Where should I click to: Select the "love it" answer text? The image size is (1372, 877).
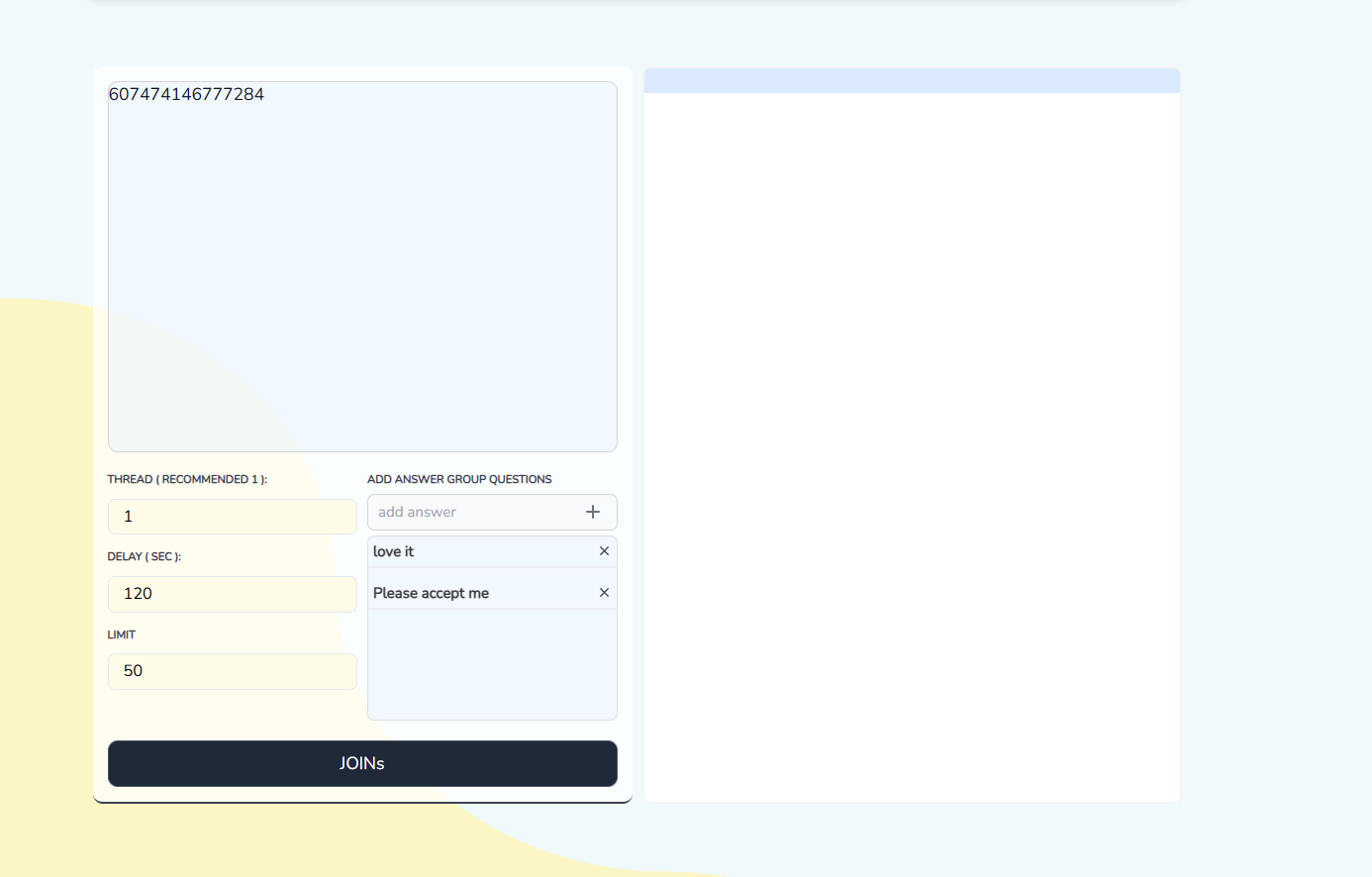pyautogui.click(x=394, y=551)
